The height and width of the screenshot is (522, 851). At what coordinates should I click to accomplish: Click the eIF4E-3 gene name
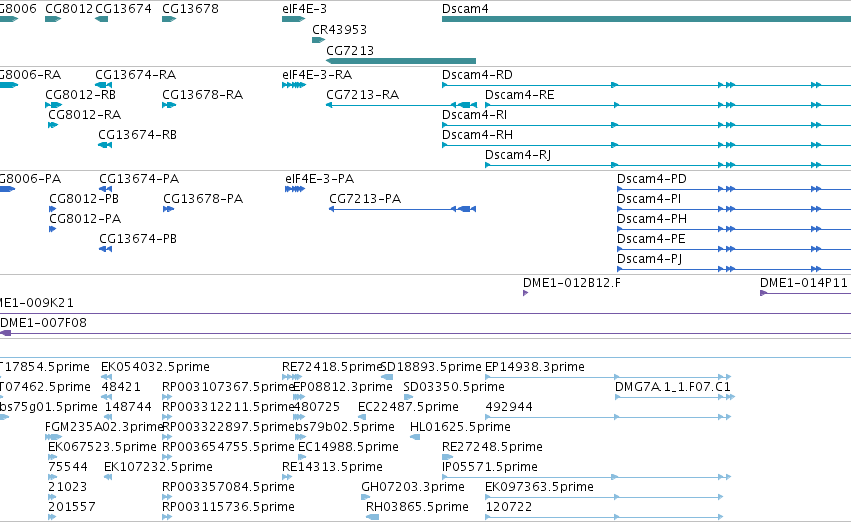click(304, 9)
